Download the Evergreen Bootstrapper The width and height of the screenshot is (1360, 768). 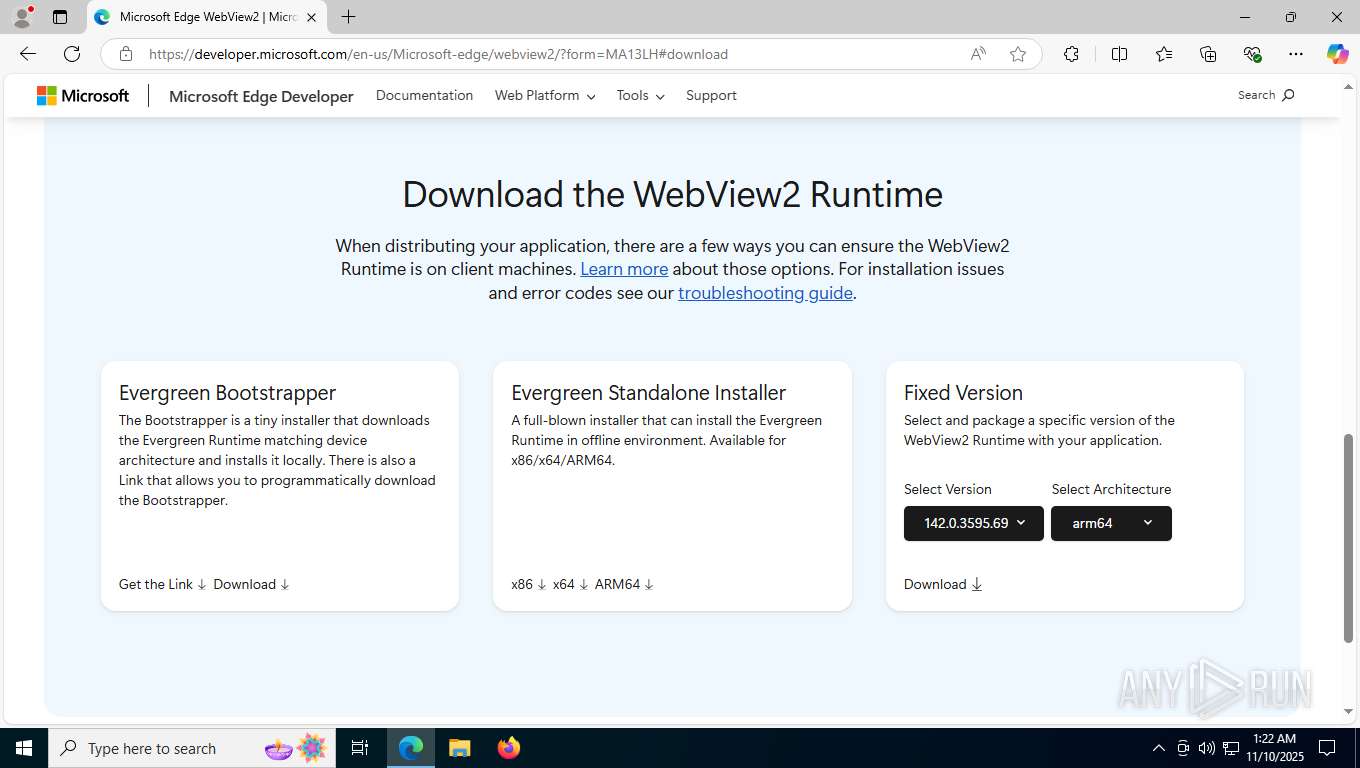251,584
